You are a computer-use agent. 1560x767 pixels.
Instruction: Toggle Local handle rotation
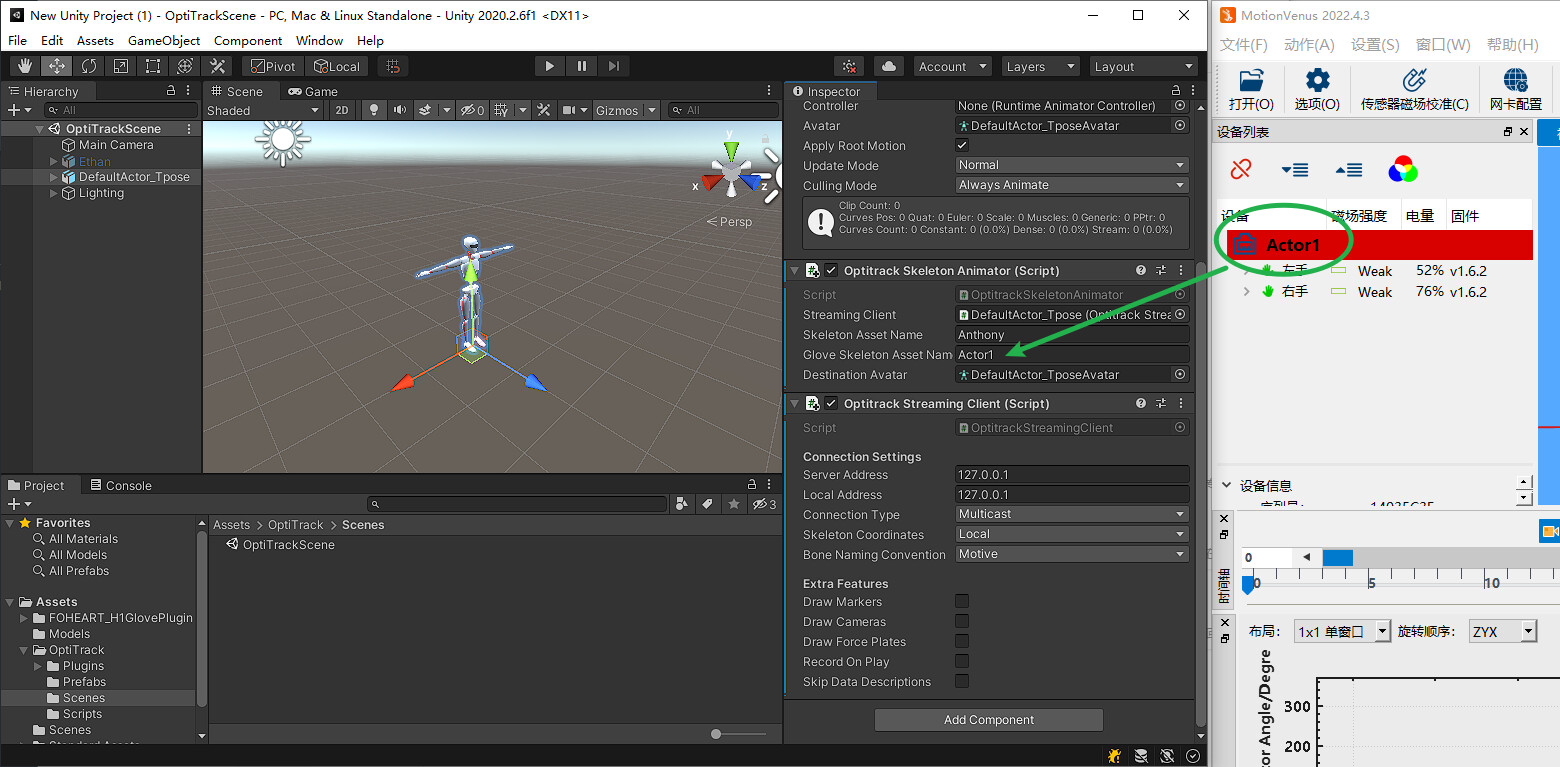click(x=336, y=66)
